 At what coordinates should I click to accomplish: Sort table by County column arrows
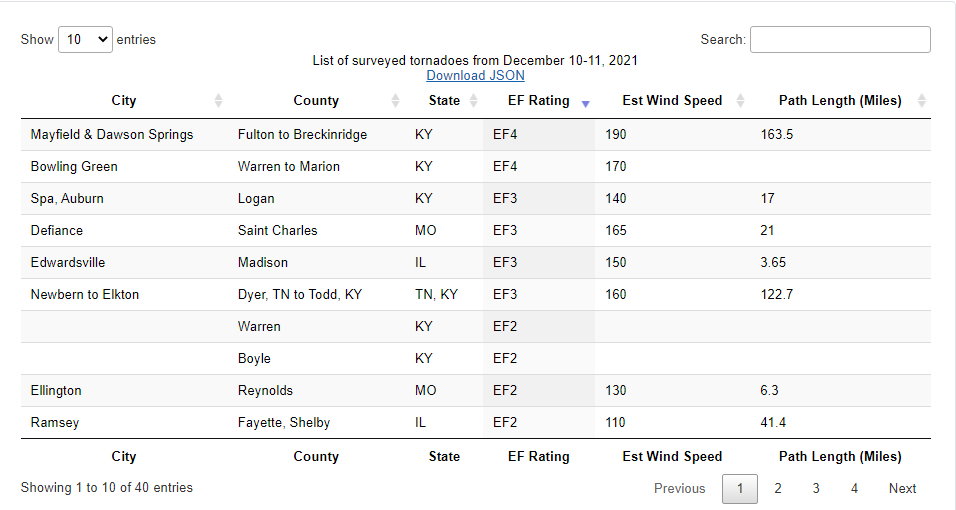click(395, 101)
